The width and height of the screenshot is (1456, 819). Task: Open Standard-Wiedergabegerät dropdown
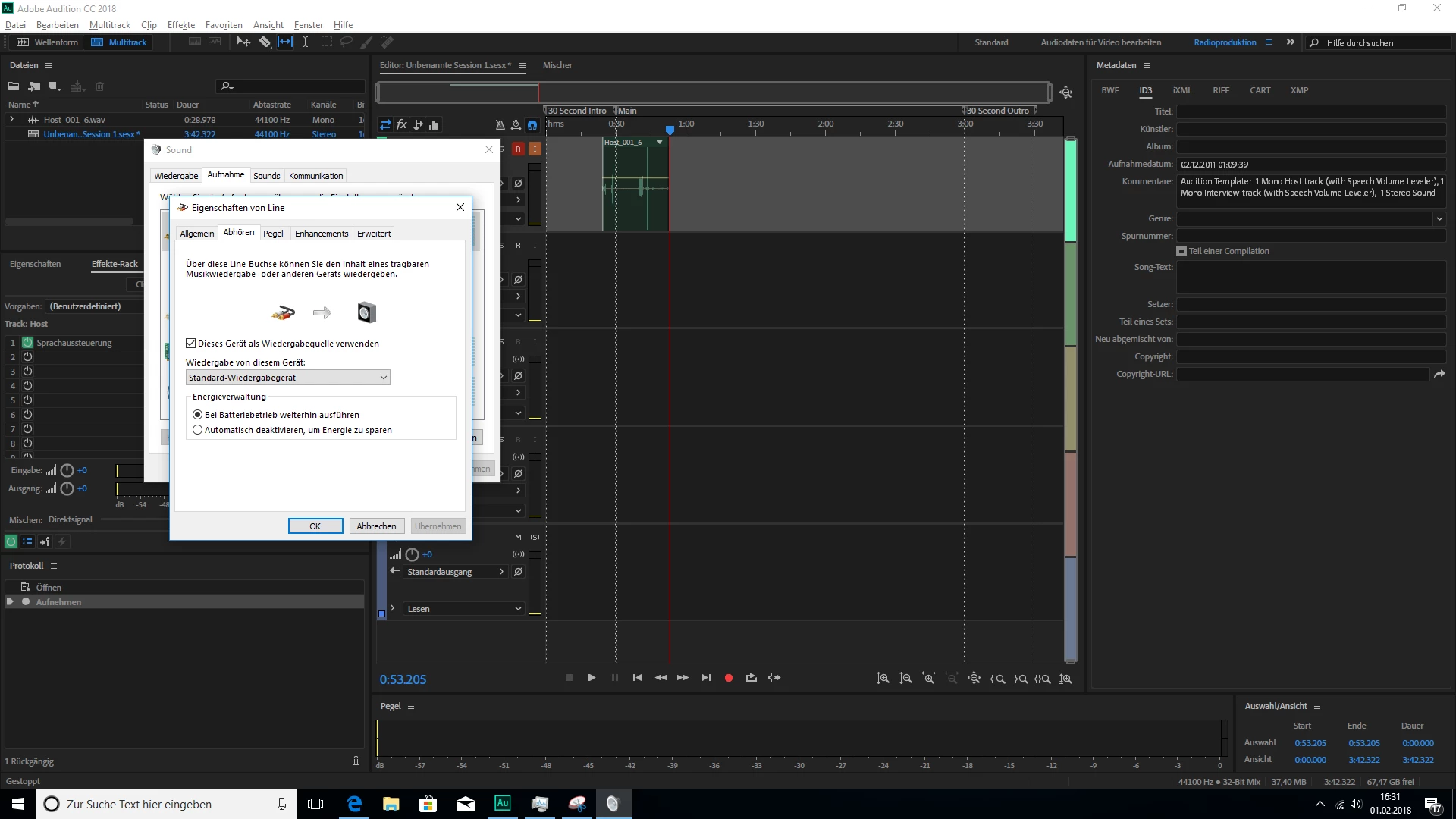point(287,378)
